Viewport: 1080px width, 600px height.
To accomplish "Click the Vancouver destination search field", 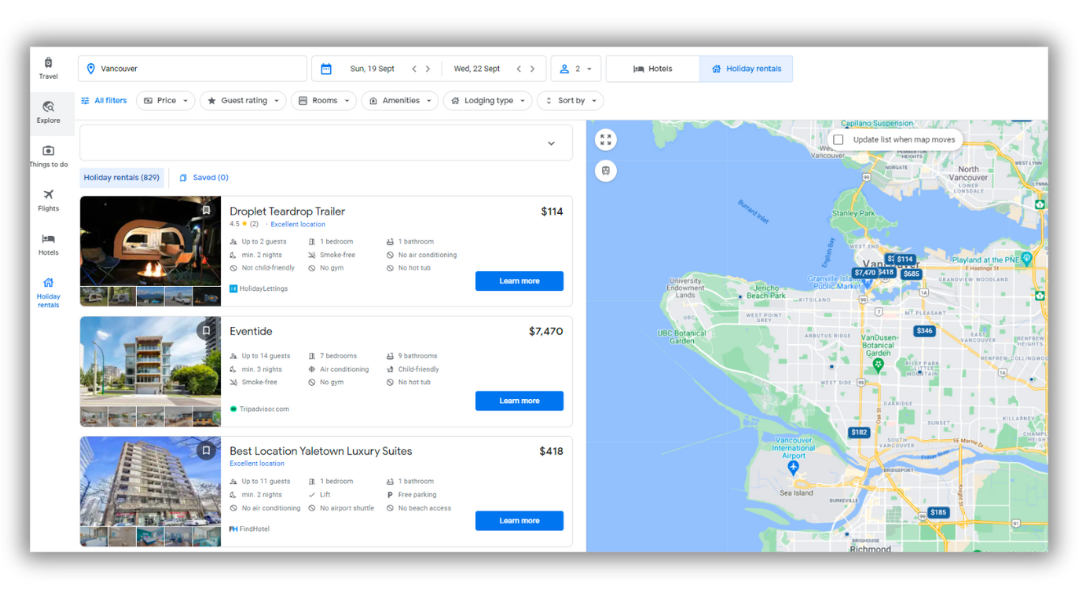I will [193, 69].
